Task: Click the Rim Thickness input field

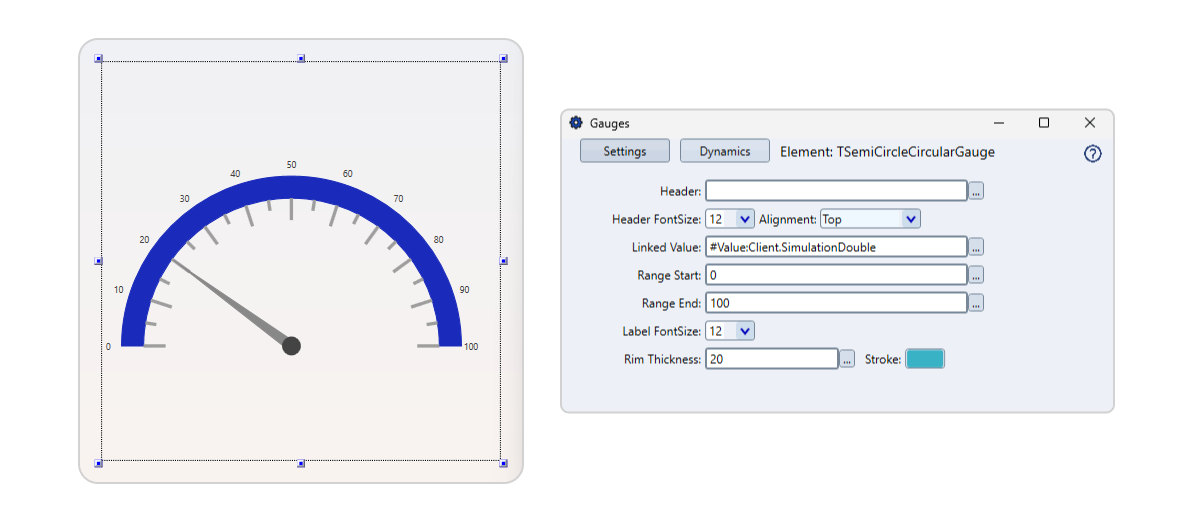Action: point(771,359)
